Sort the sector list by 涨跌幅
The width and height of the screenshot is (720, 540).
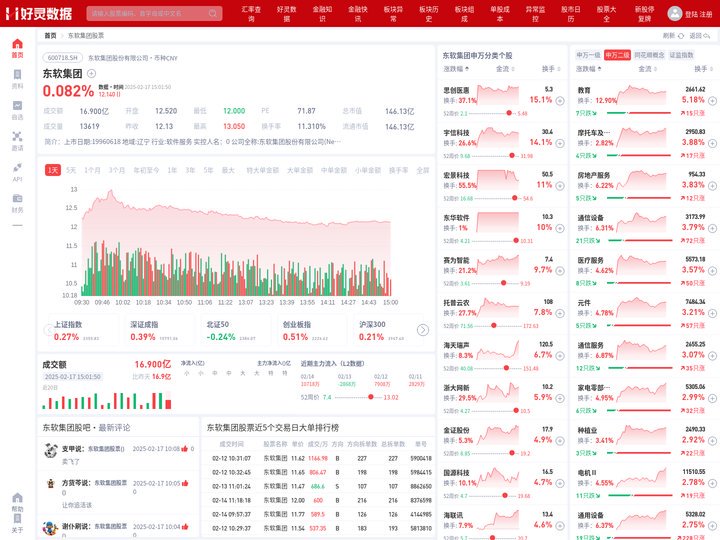pyautogui.click(x=589, y=69)
